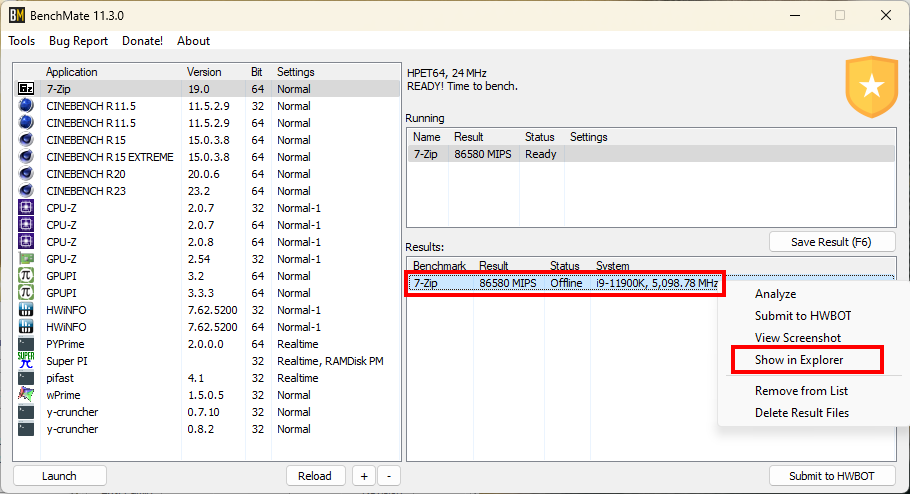Click the GPUPI 3.2 pi icon
The image size is (910, 494).
[x=26, y=276]
